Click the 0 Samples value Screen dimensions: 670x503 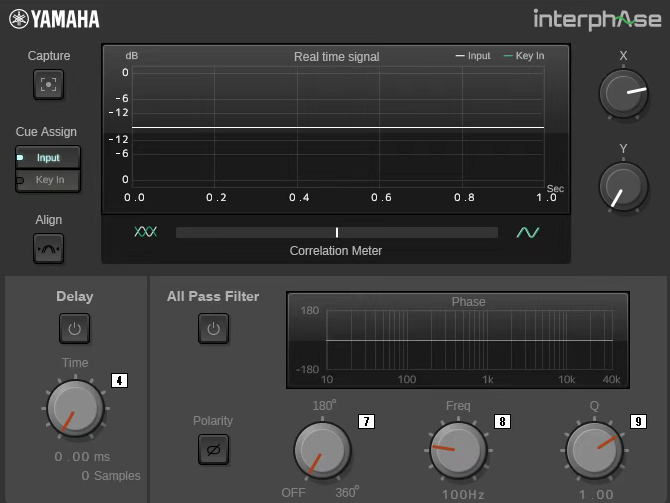[x=111, y=476]
